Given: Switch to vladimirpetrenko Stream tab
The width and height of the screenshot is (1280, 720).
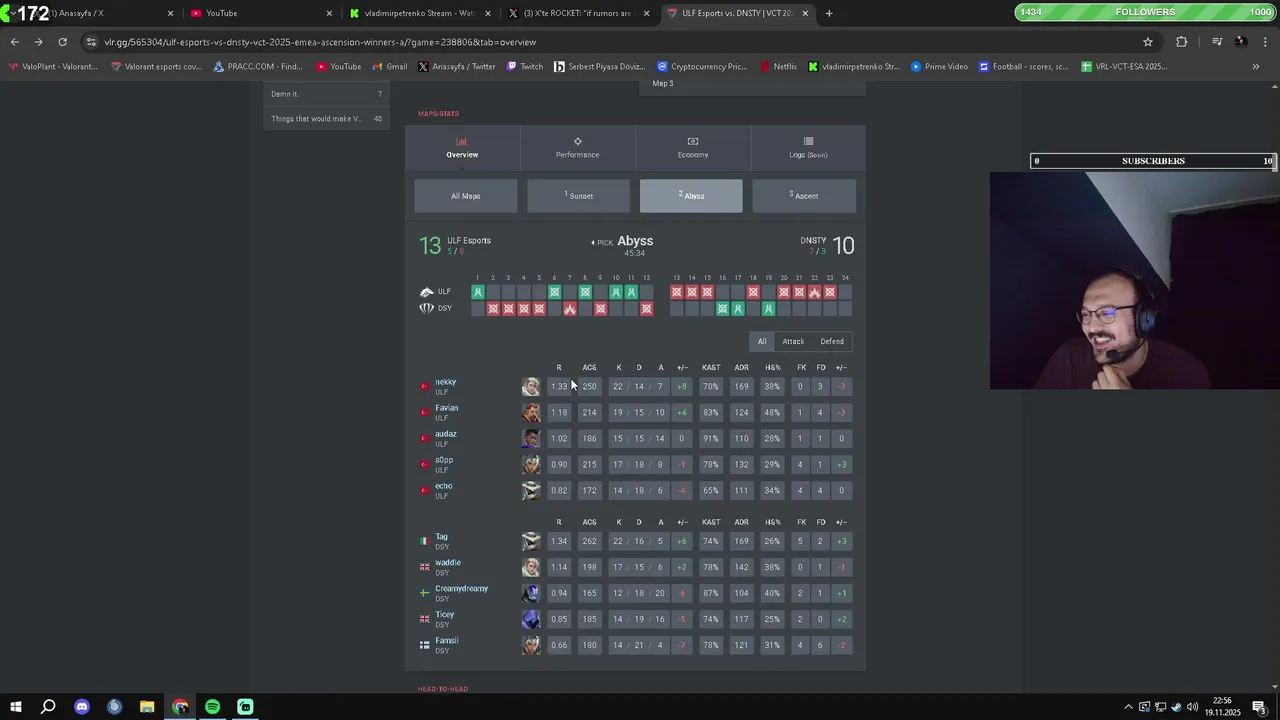Looking at the screenshot, I should coord(419,13).
